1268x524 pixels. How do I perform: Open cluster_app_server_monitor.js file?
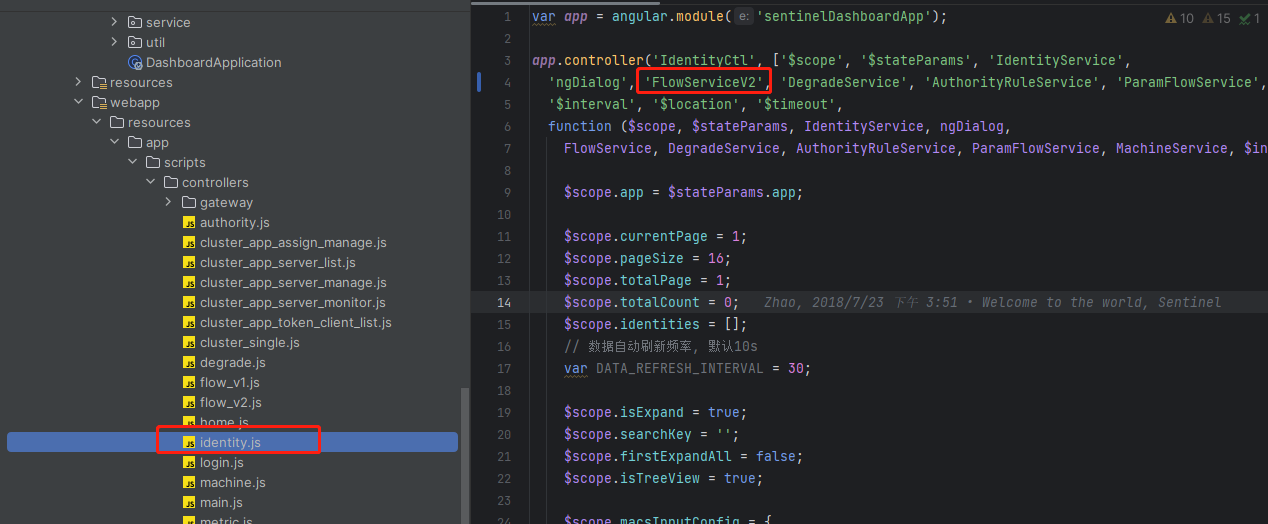click(292, 302)
